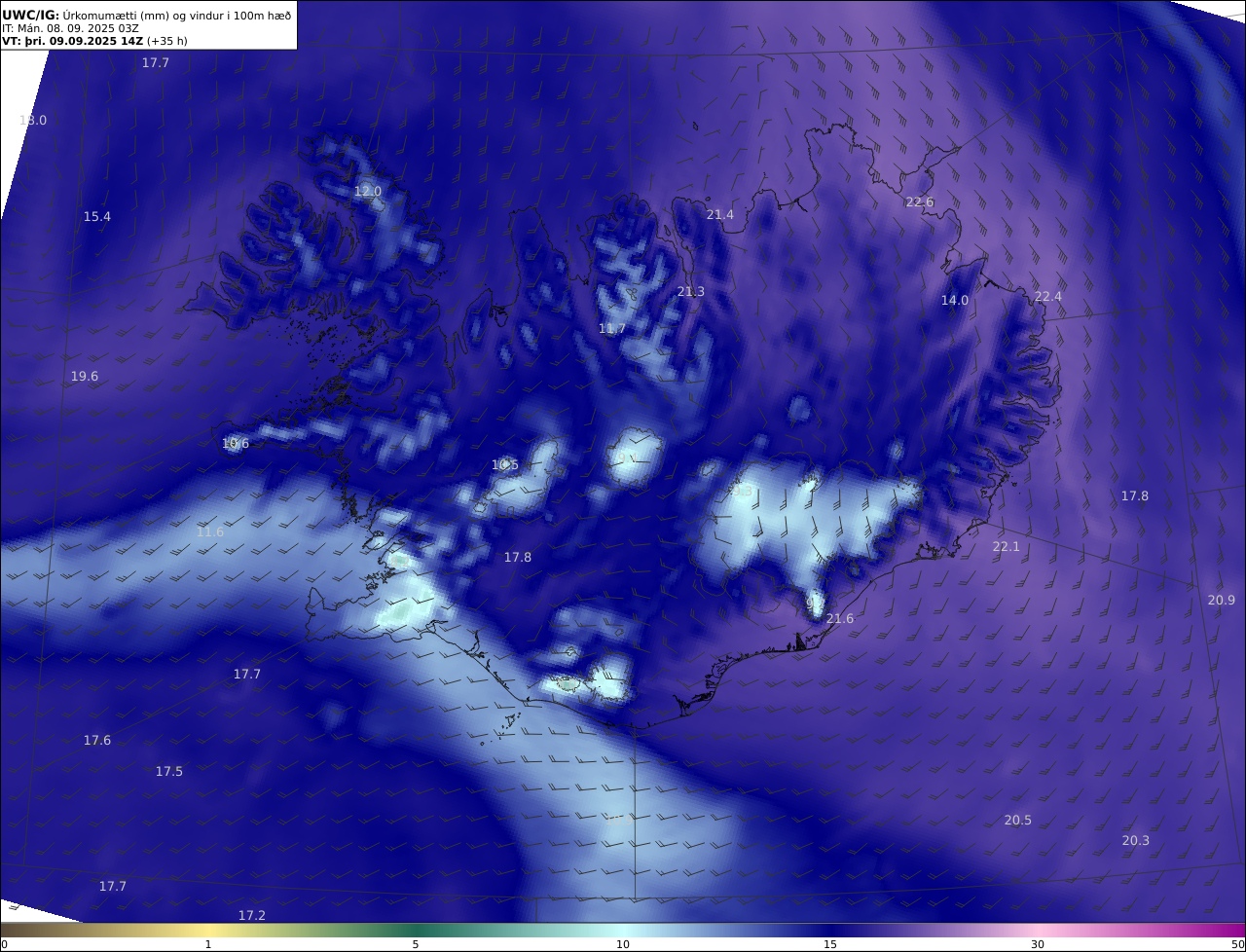Click the 18.0 value on the map

[33, 121]
